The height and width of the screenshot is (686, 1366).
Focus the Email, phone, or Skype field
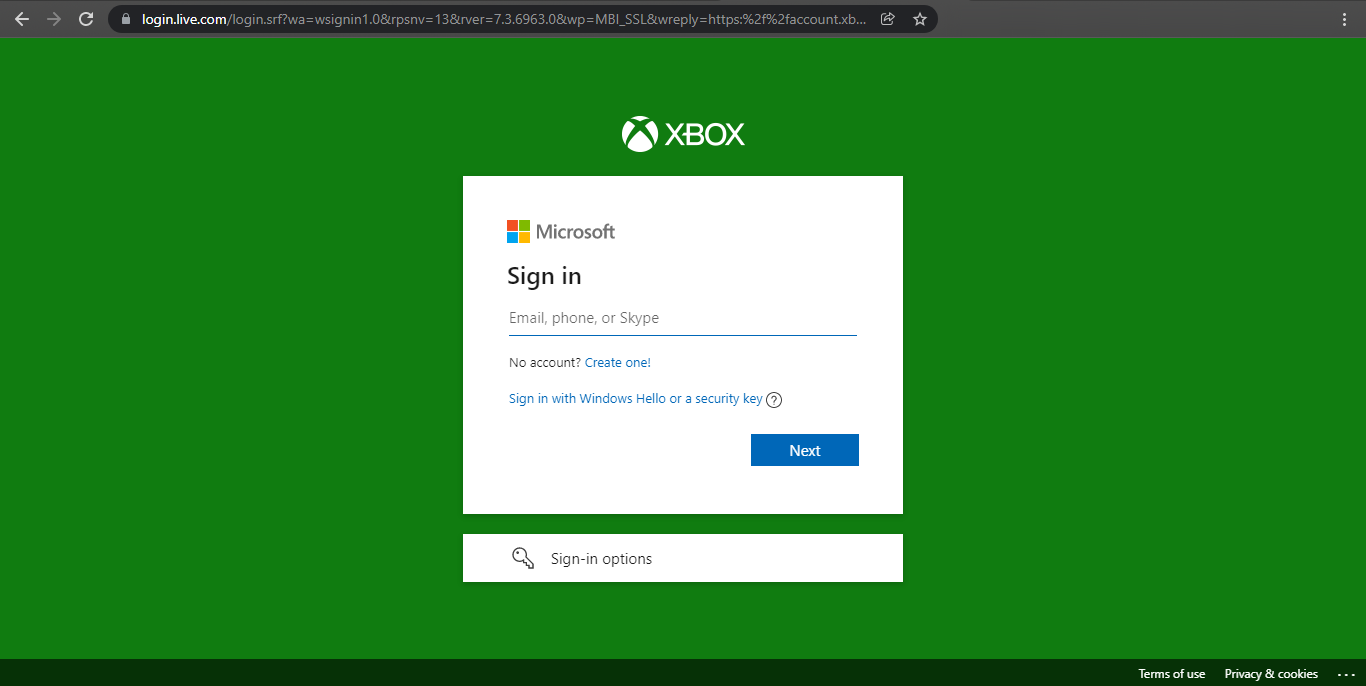(683, 318)
